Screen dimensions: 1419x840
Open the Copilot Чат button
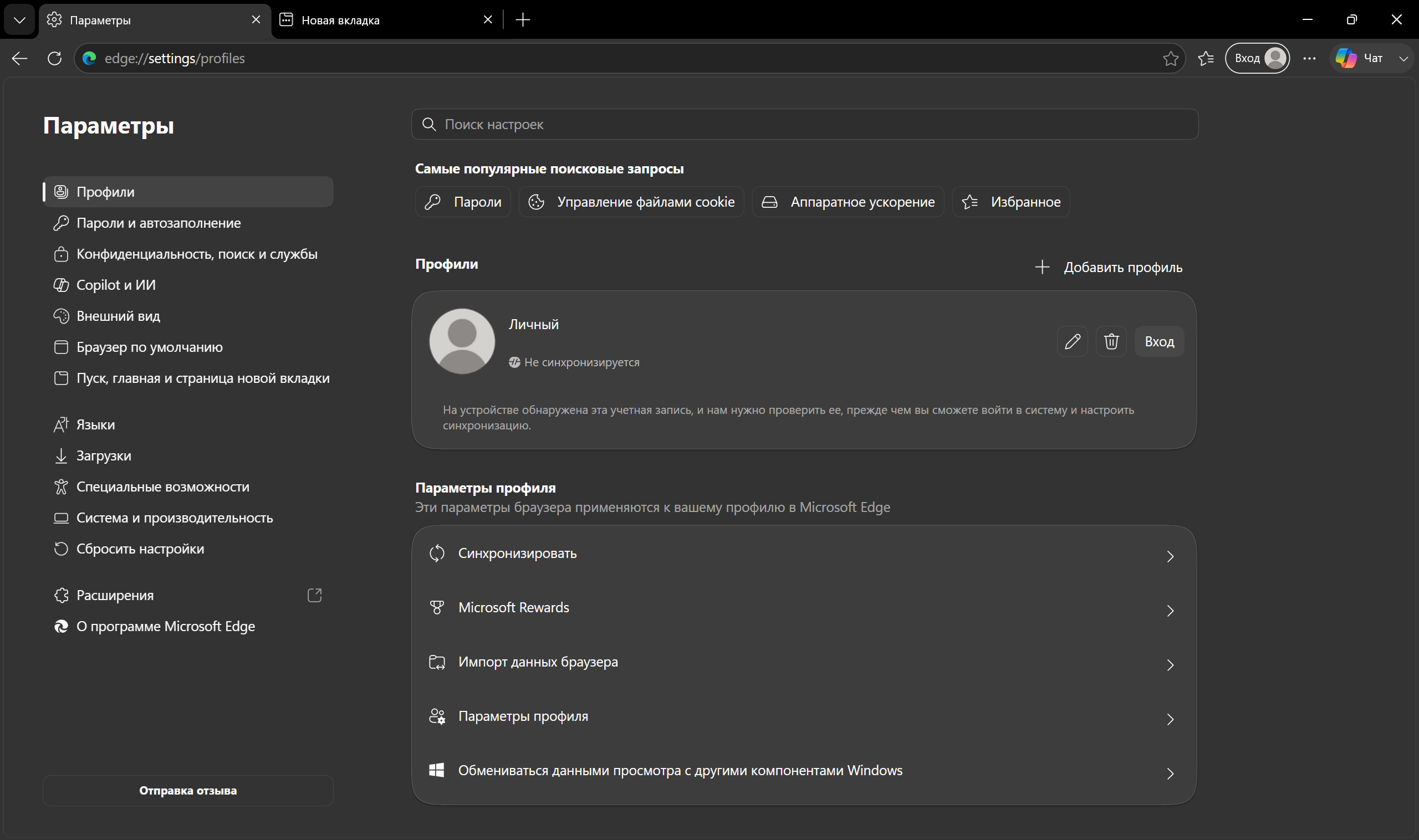click(1360, 58)
